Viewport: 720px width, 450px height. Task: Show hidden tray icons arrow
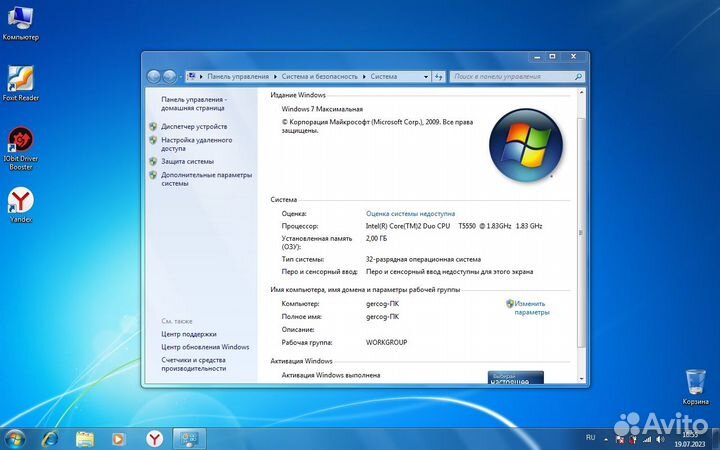(606, 439)
